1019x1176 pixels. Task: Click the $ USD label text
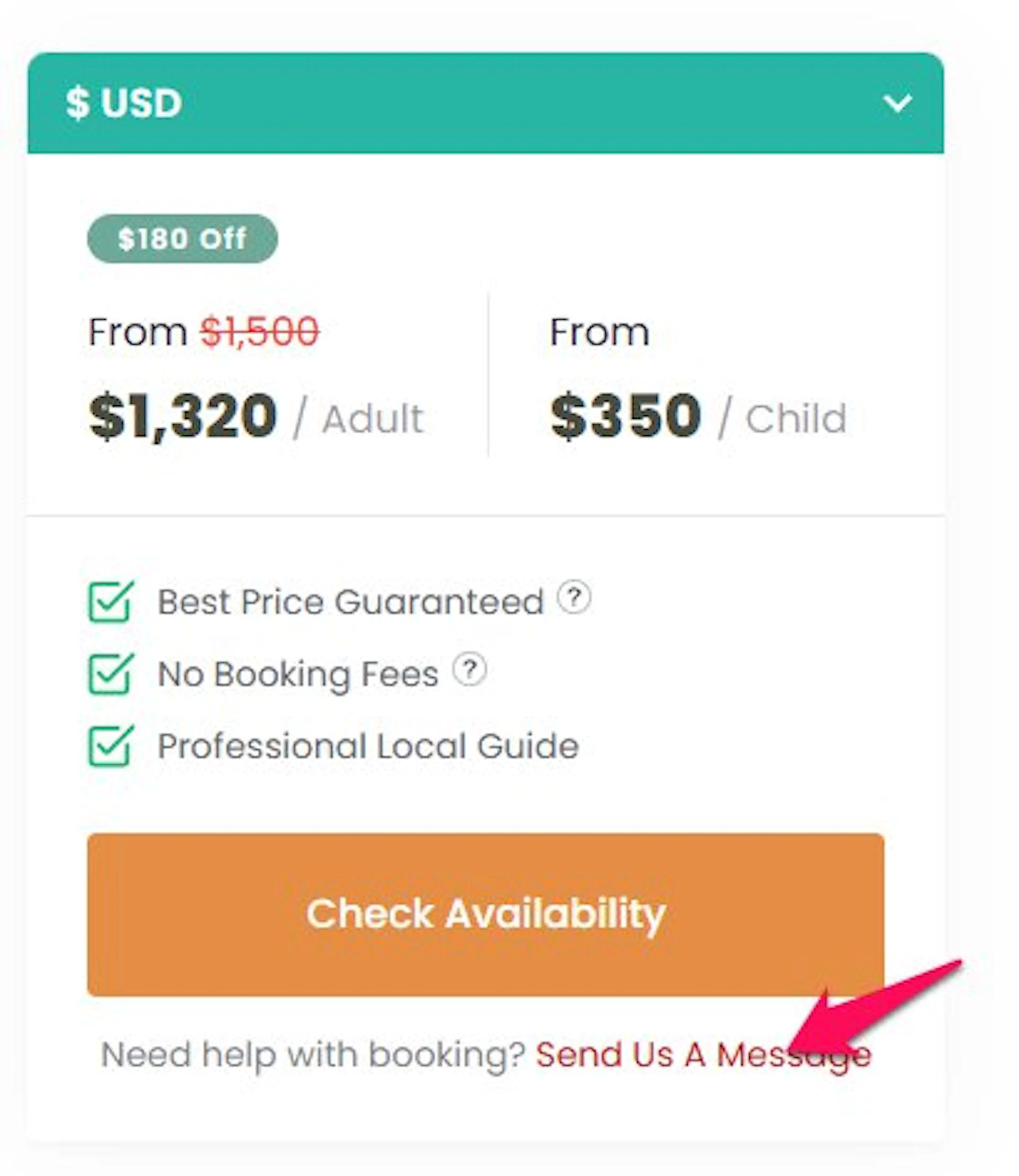[x=124, y=103]
